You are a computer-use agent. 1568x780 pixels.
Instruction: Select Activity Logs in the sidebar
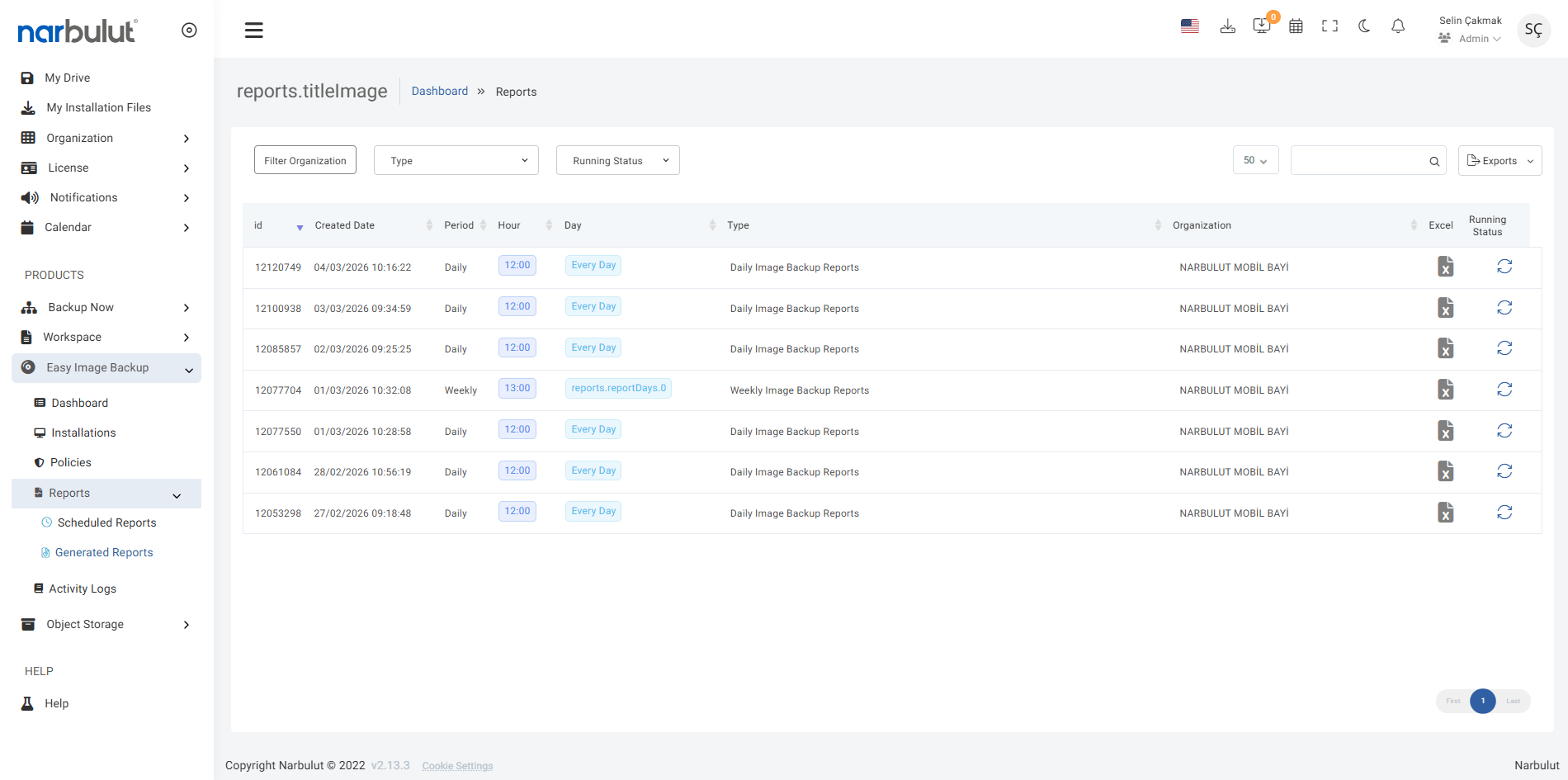click(82, 589)
